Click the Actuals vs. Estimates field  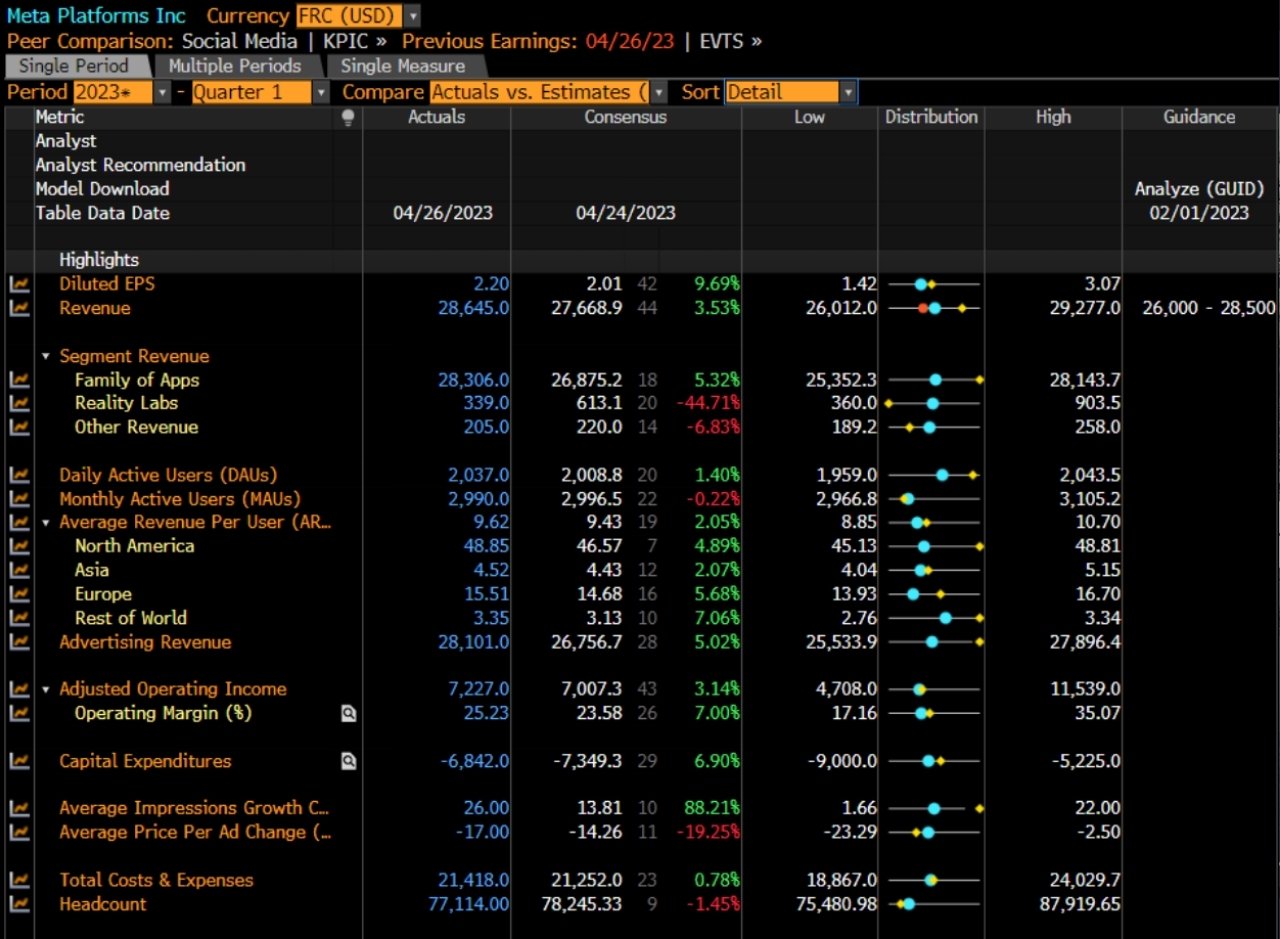coord(540,92)
